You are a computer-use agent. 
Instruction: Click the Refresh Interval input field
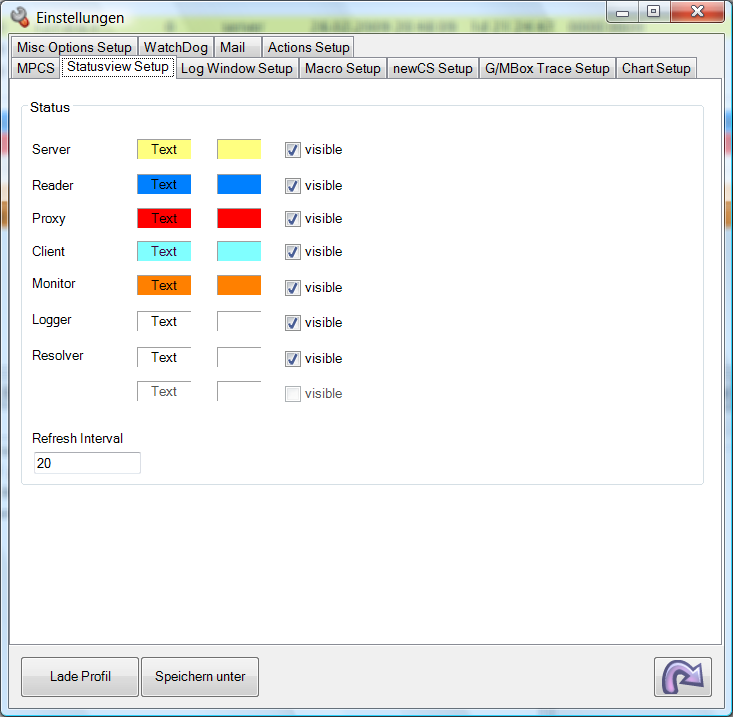[86, 463]
